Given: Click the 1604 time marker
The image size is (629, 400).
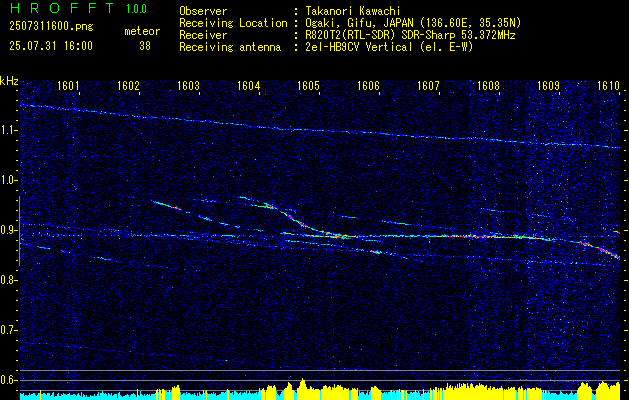Looking at the screenshot, I should point(248,85).
